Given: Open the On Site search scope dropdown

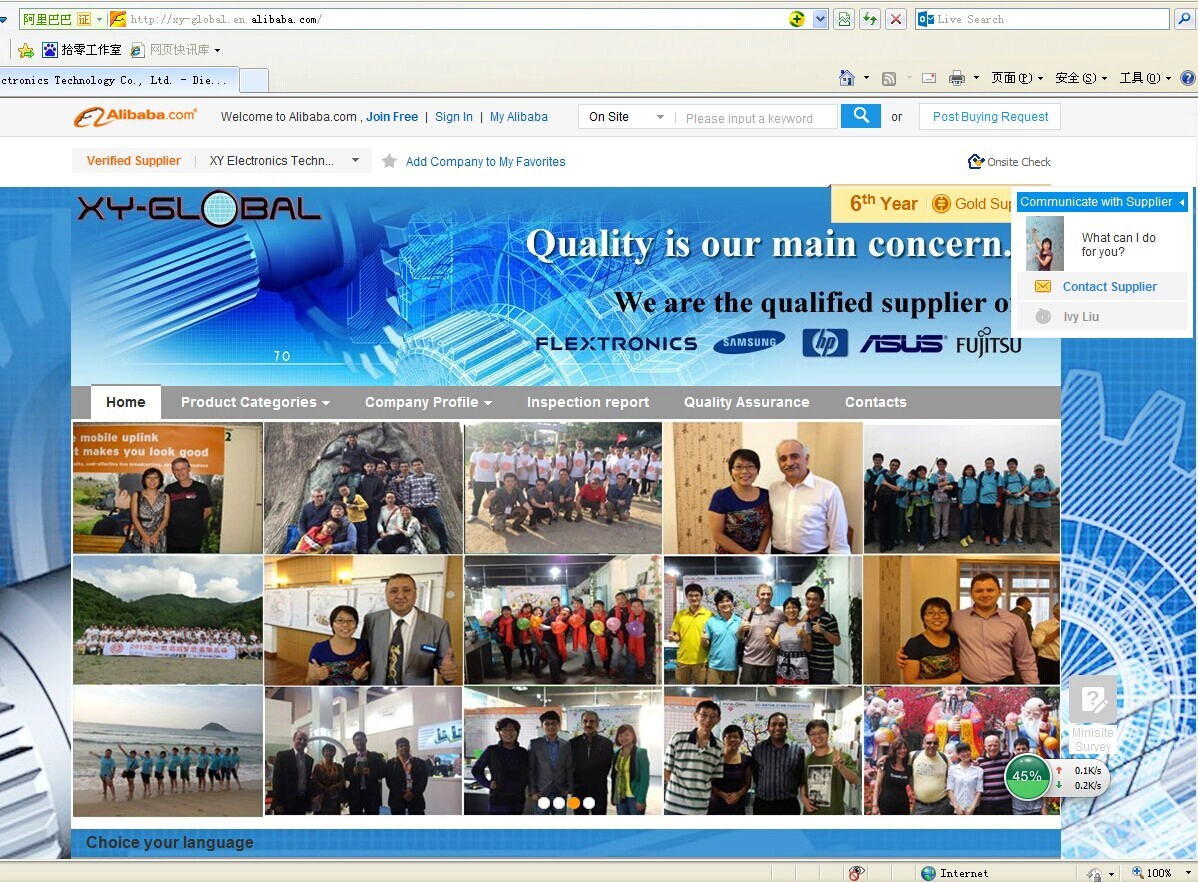Looking at the screenshot, I should coord(627,117).
